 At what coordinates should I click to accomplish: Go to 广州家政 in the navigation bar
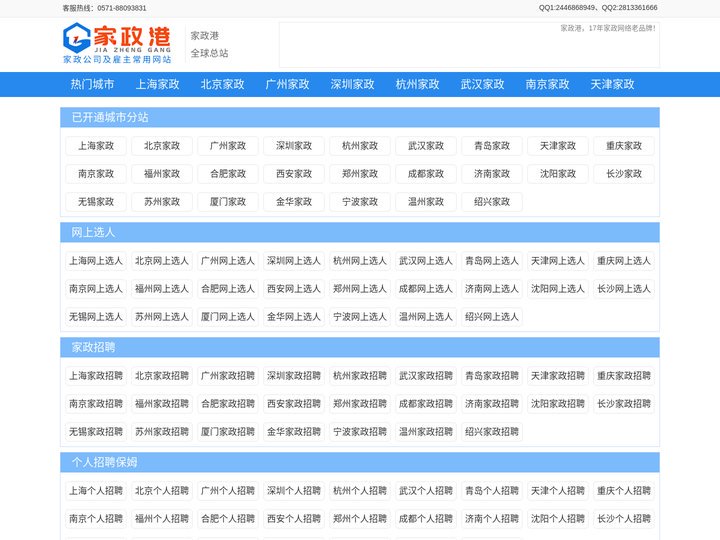(287, 84)
